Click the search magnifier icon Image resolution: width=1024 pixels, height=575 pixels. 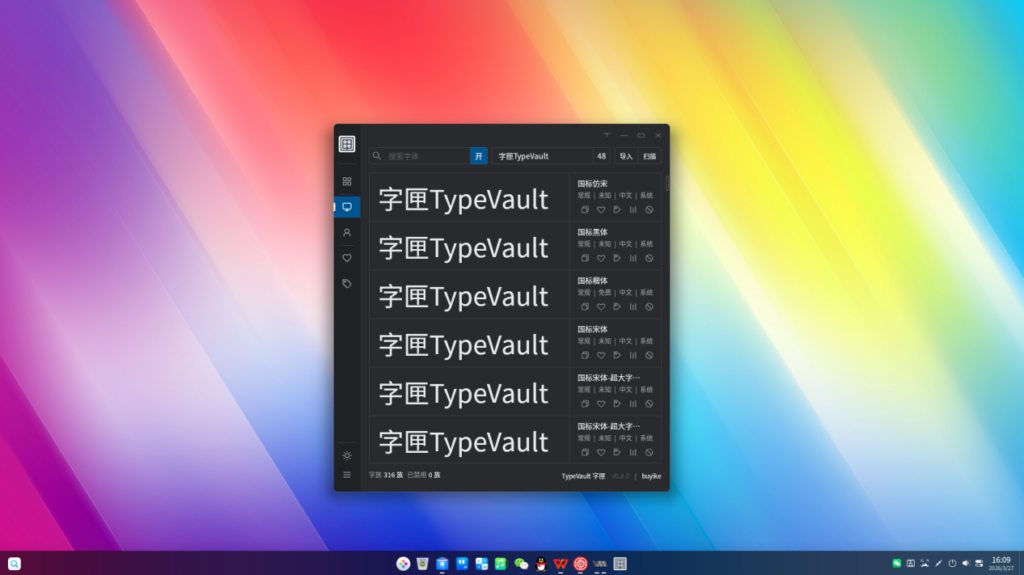(377, 156)
